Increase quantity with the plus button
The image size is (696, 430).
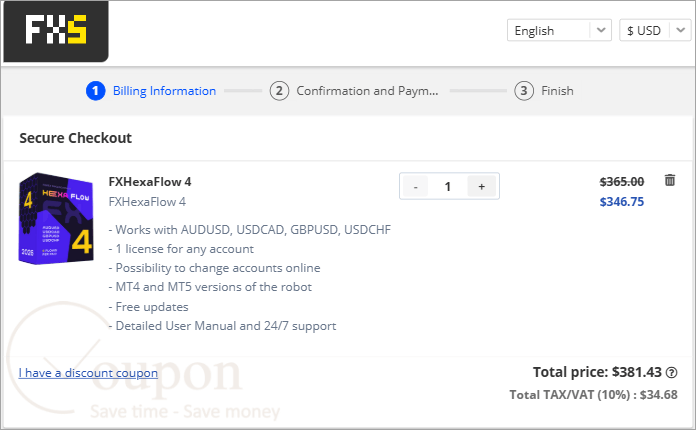click(482, 186)
